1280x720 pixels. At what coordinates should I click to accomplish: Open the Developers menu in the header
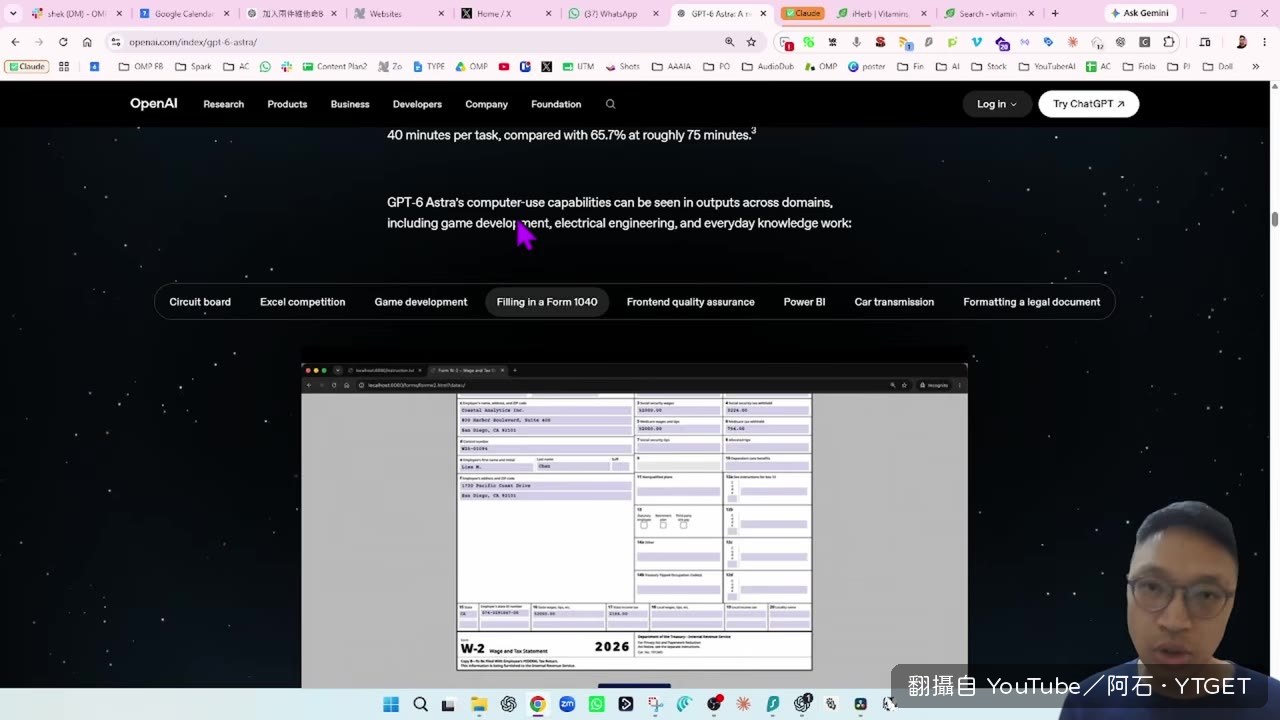(417, 104)
